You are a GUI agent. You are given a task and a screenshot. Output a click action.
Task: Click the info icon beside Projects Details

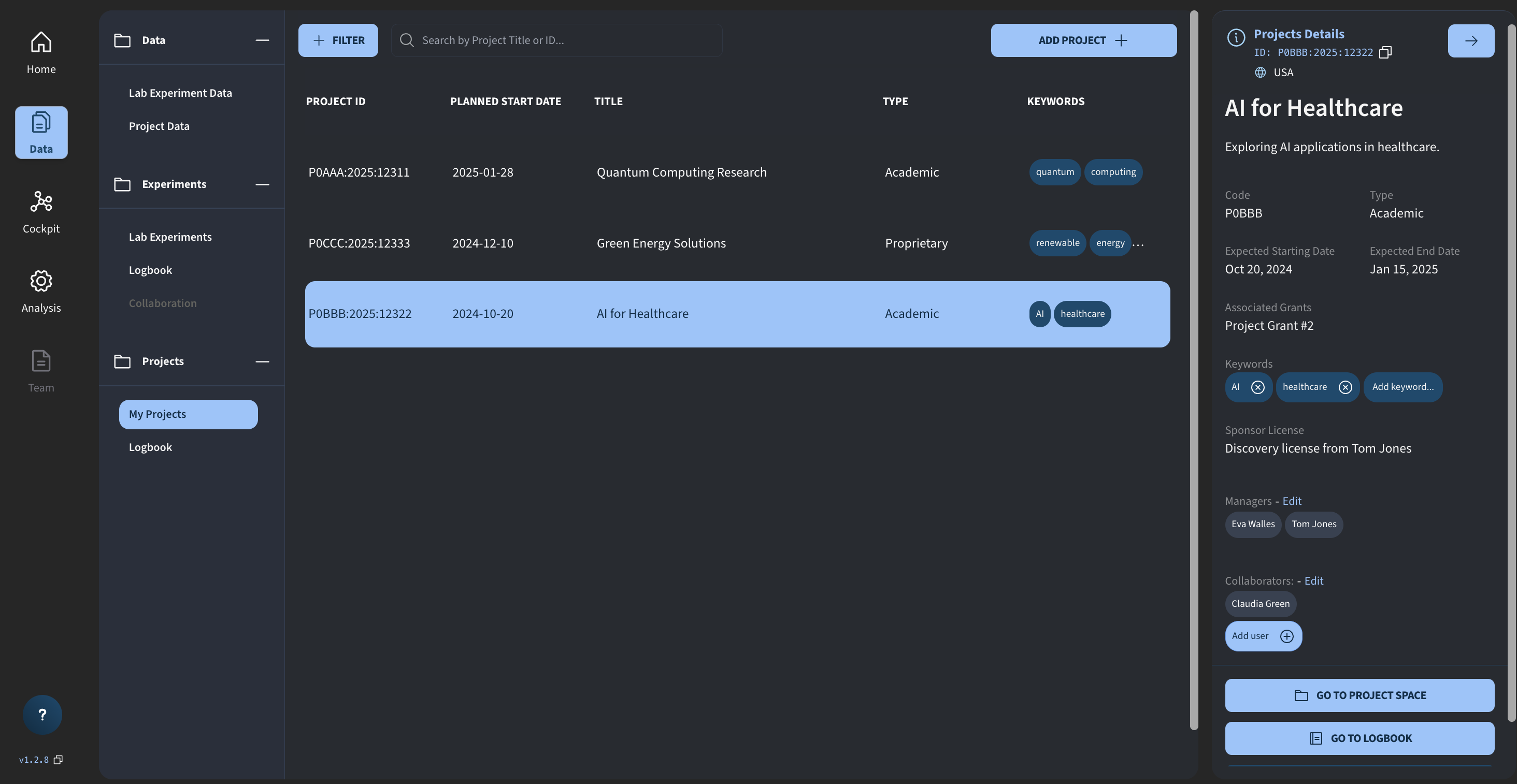point(1236,38)
